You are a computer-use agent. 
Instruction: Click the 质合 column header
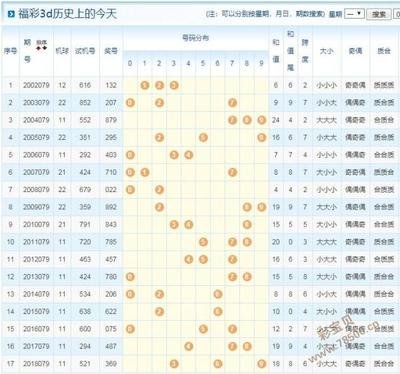pyautogui.click(x=384, y=51)
